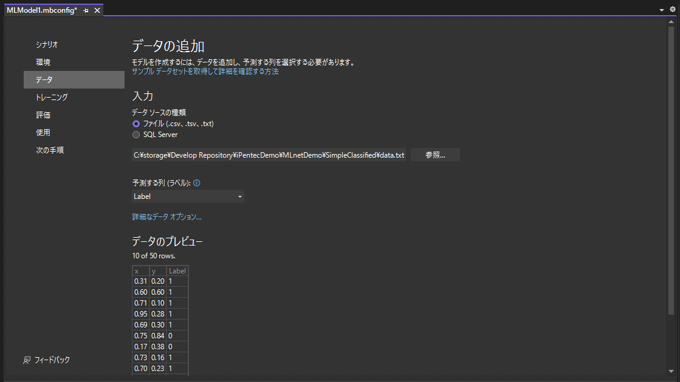Screen dimensions: 680x382
Task: Click the 0.38 cell in preview
Action: point(158,346)
